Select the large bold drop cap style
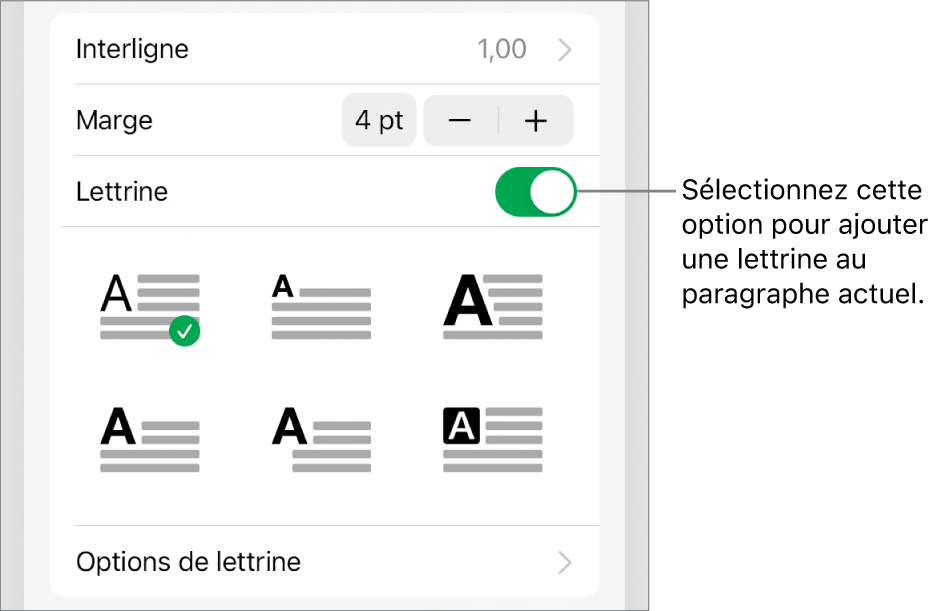The height and width of the screenshot is (611, 951). coord(492,307)
